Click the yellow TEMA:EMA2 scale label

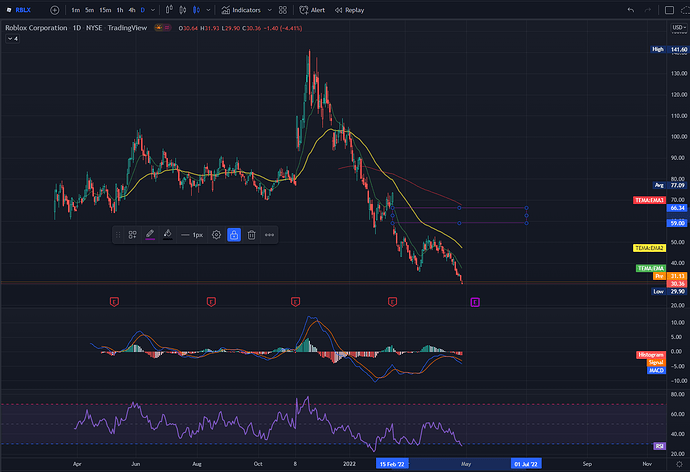(649, 248)
